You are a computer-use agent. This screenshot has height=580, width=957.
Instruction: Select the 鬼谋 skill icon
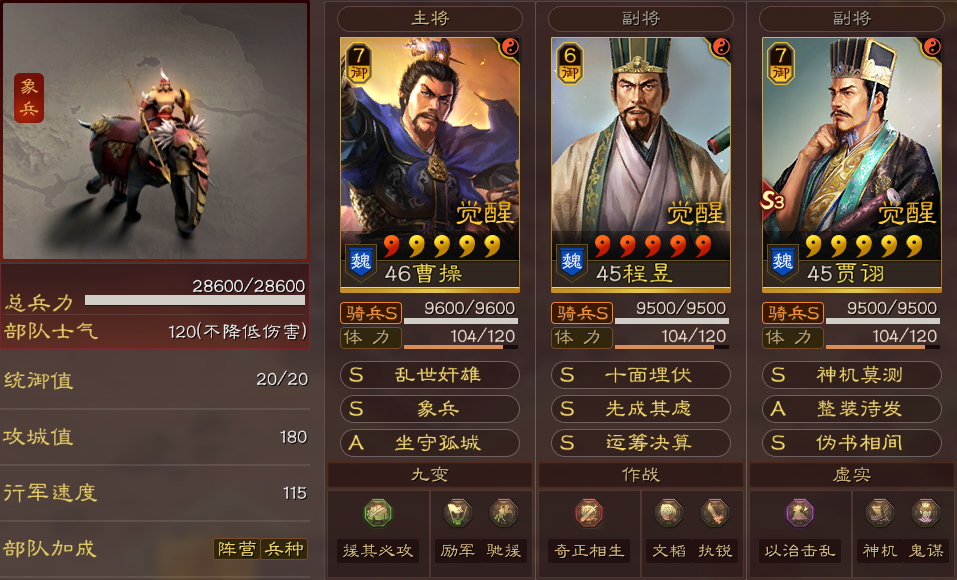point(926,513)
